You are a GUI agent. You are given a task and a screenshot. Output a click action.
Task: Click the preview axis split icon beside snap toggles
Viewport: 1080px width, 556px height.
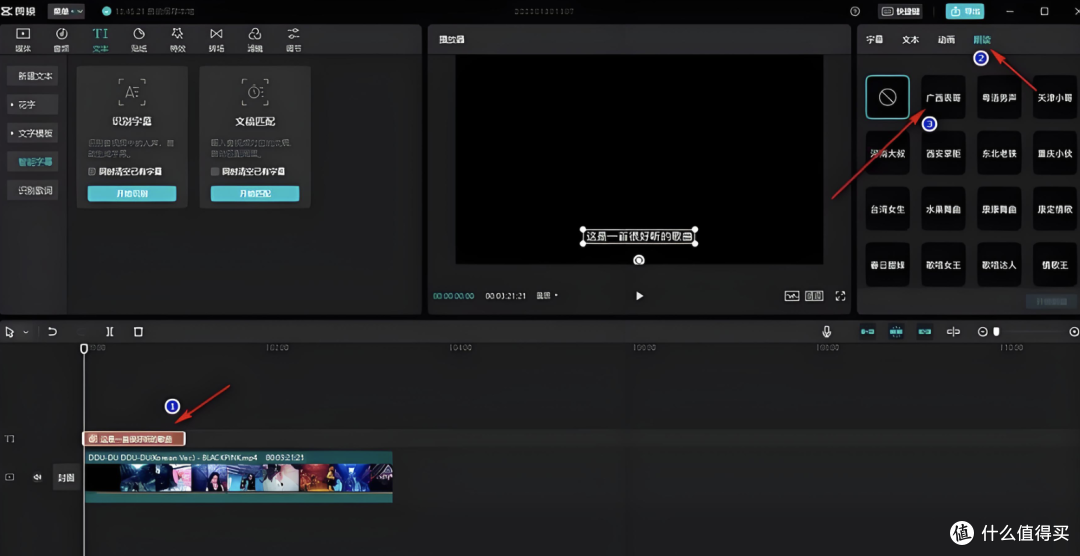[953, 332]
